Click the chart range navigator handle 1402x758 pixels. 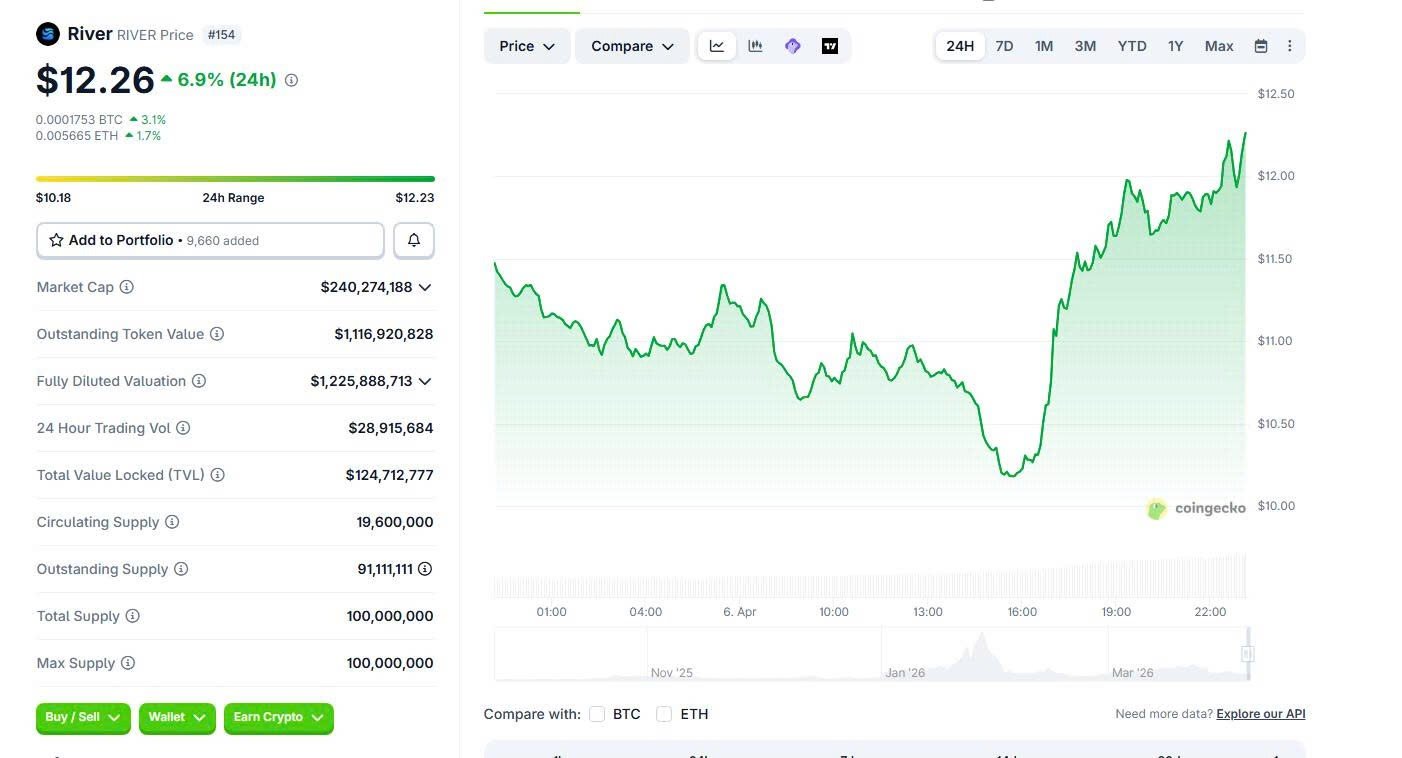[1247, 654]
